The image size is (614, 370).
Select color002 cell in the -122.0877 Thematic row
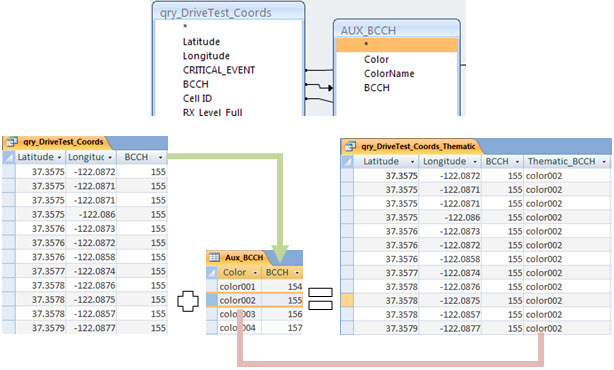point(567,328)
